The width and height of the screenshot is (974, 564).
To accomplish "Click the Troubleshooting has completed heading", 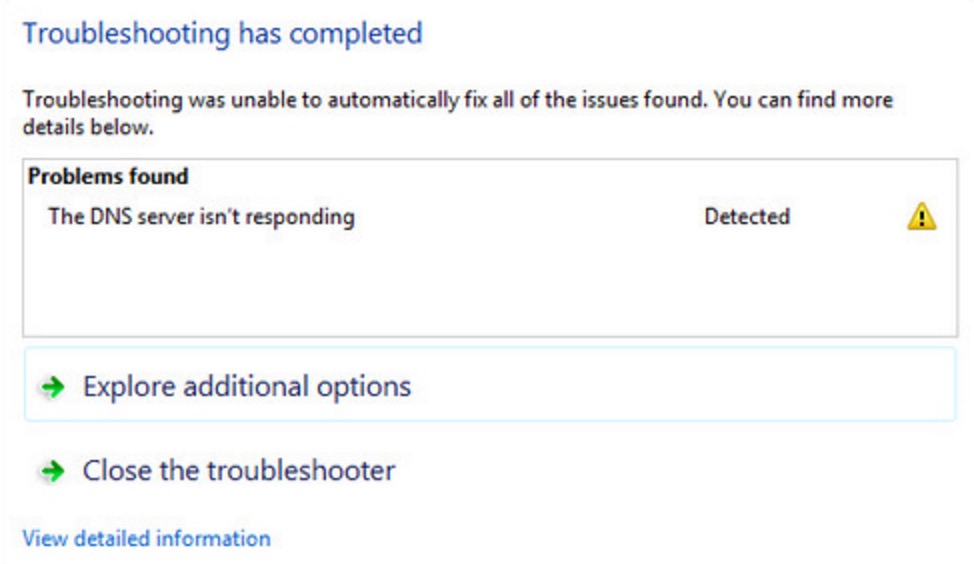I will pyautogui.click(x=222, y=34).
